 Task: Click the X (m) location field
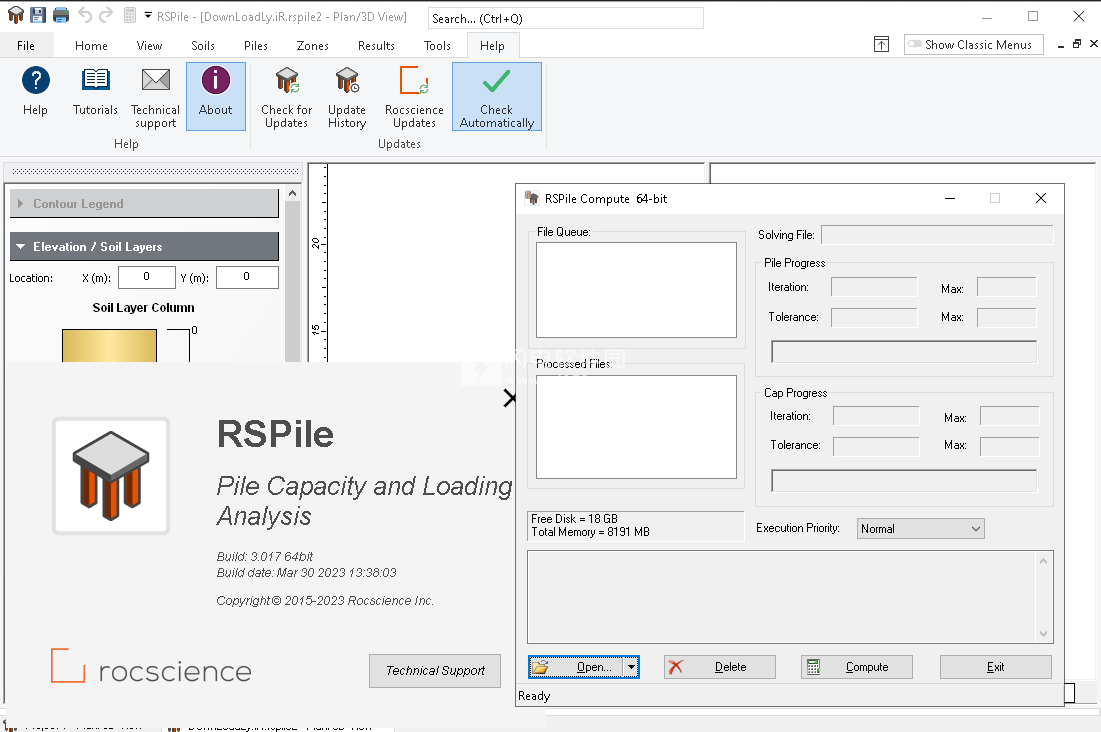coord(147,277)
